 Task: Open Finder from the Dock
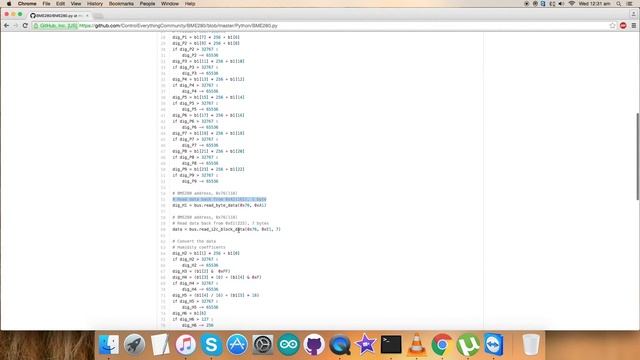point(109,345)
